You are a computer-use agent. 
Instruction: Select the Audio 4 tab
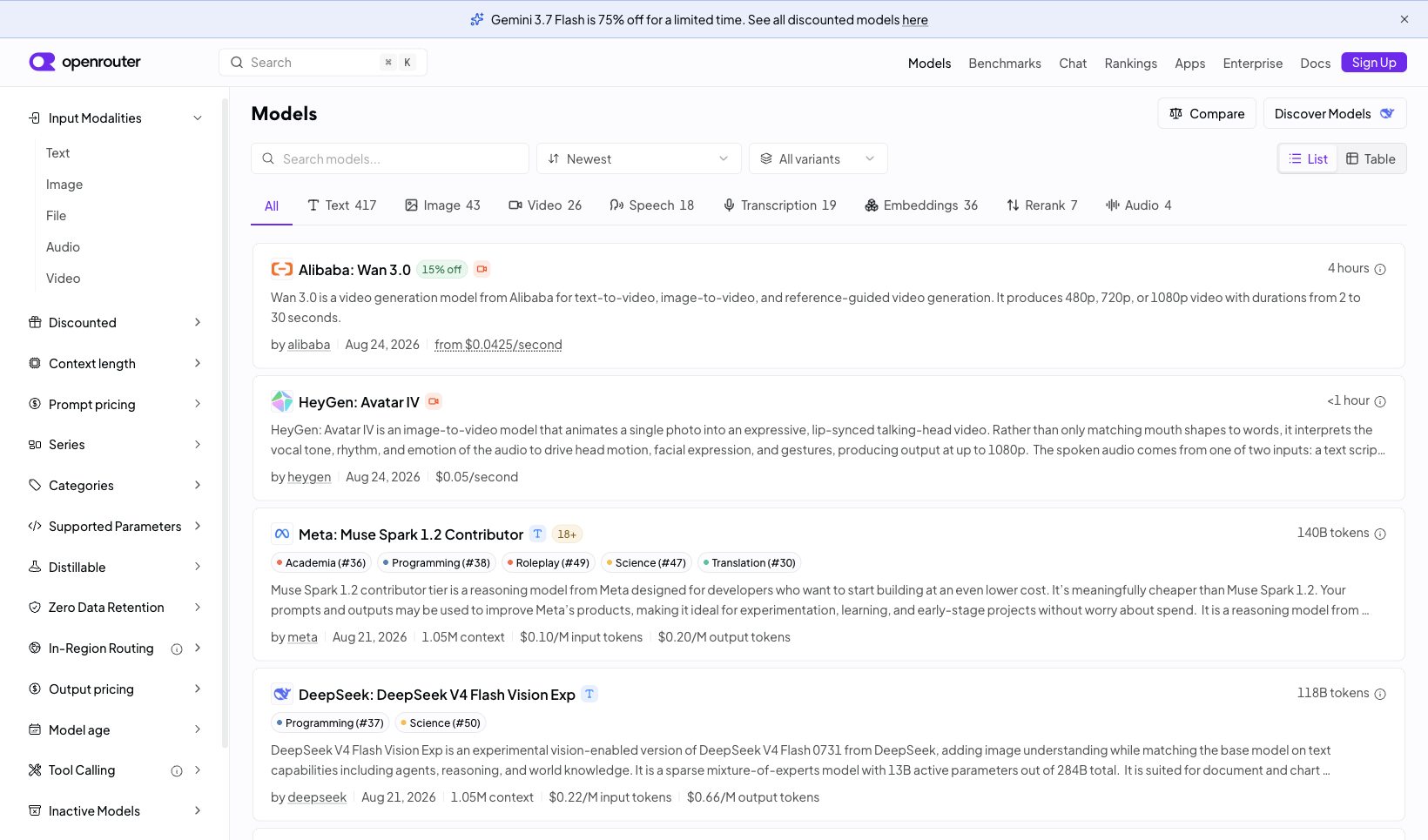tap(1139, 205)
